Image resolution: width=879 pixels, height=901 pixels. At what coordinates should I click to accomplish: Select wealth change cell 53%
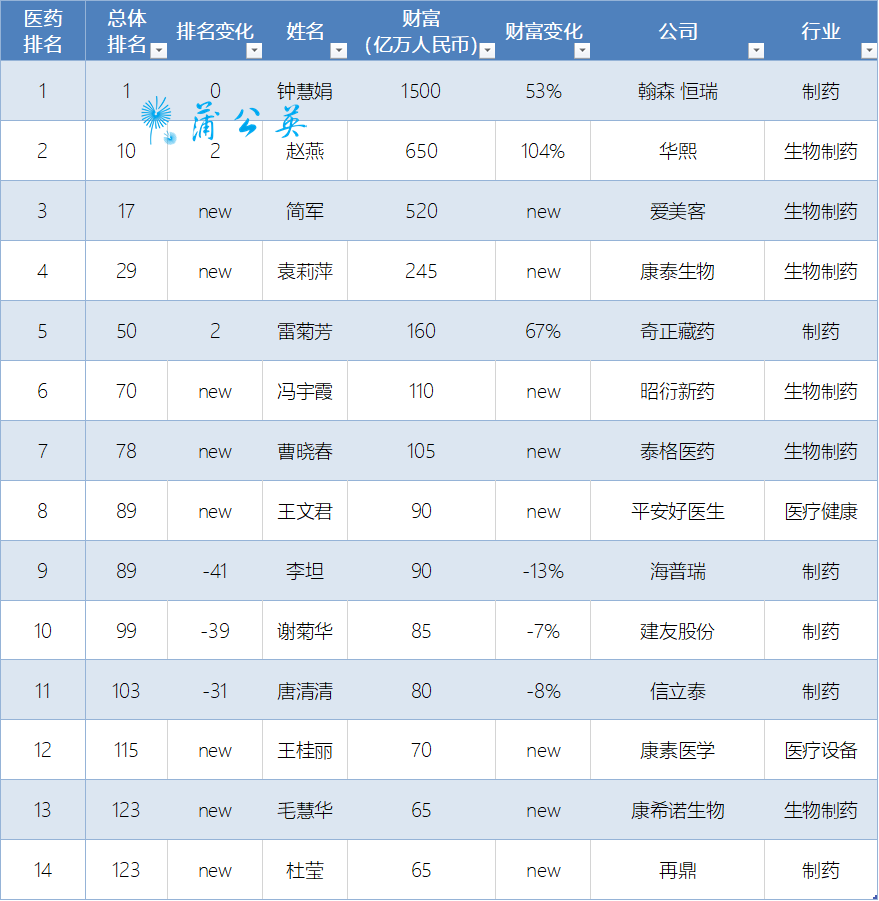click(x=543, y=91)
